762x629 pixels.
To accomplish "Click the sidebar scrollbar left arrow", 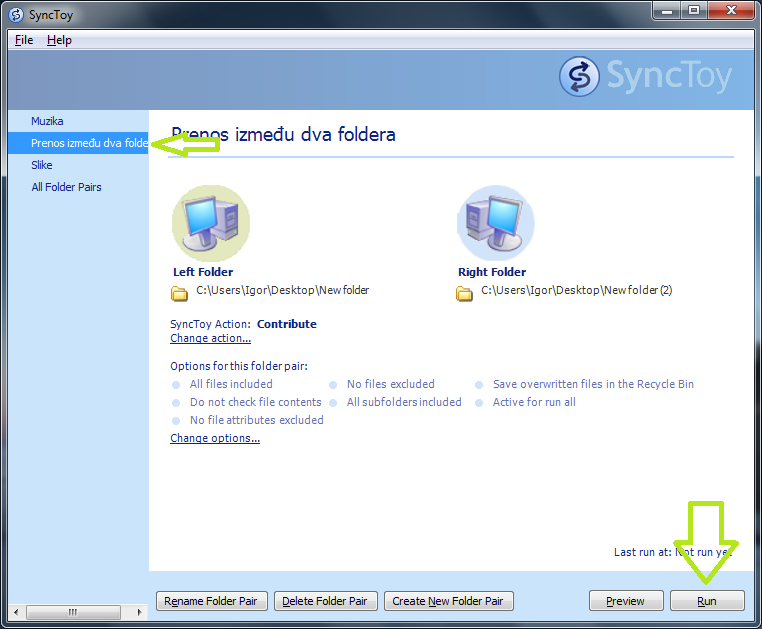I will tap(16, 612).
